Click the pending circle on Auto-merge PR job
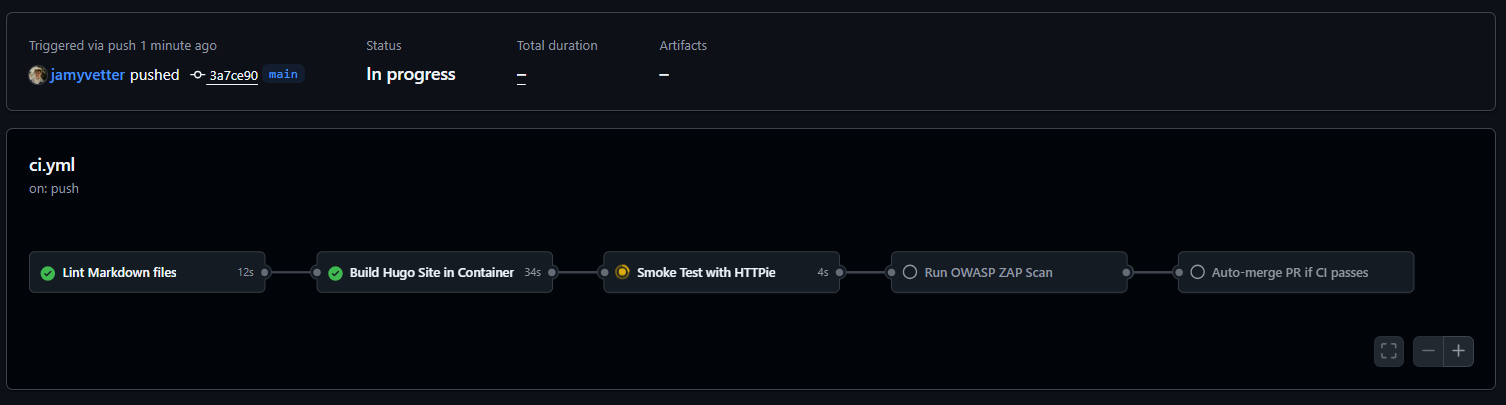The width and height of the screenshot is (1506, 405). tap(1197, 272)
